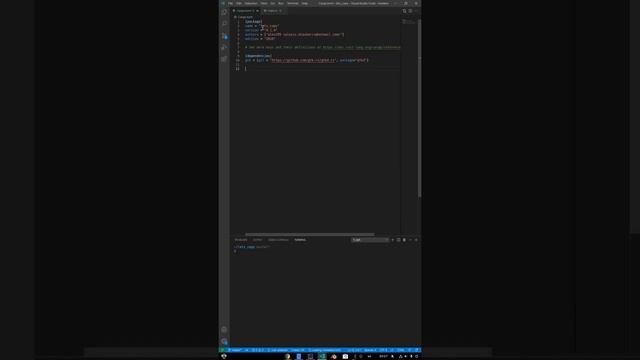The height and width of the screenshot is (360, 640).
Task: Open the Run and Debug view
Action: [224, 48]
